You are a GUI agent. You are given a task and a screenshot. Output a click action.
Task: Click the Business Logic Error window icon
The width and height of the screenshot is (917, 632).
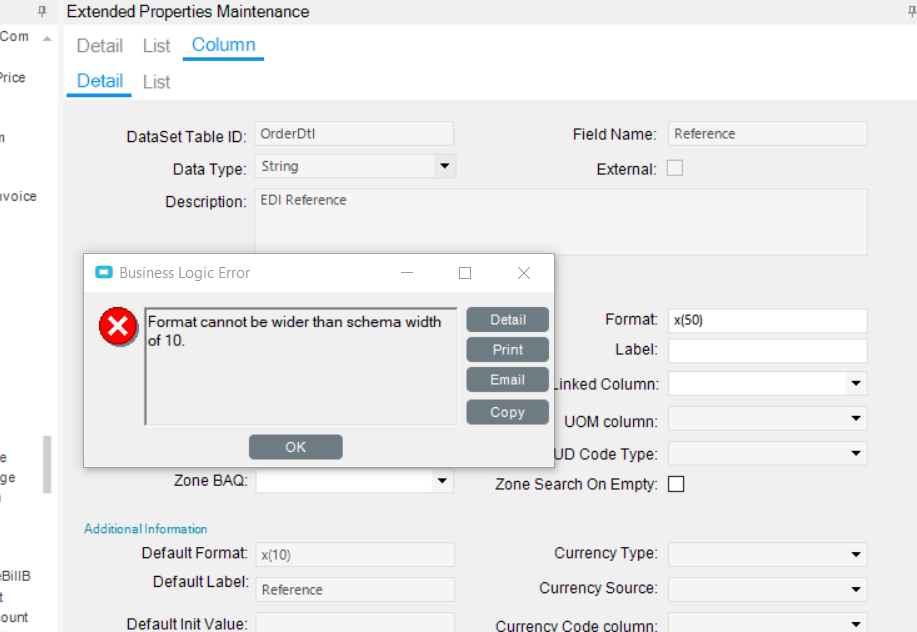pos(103,272)
